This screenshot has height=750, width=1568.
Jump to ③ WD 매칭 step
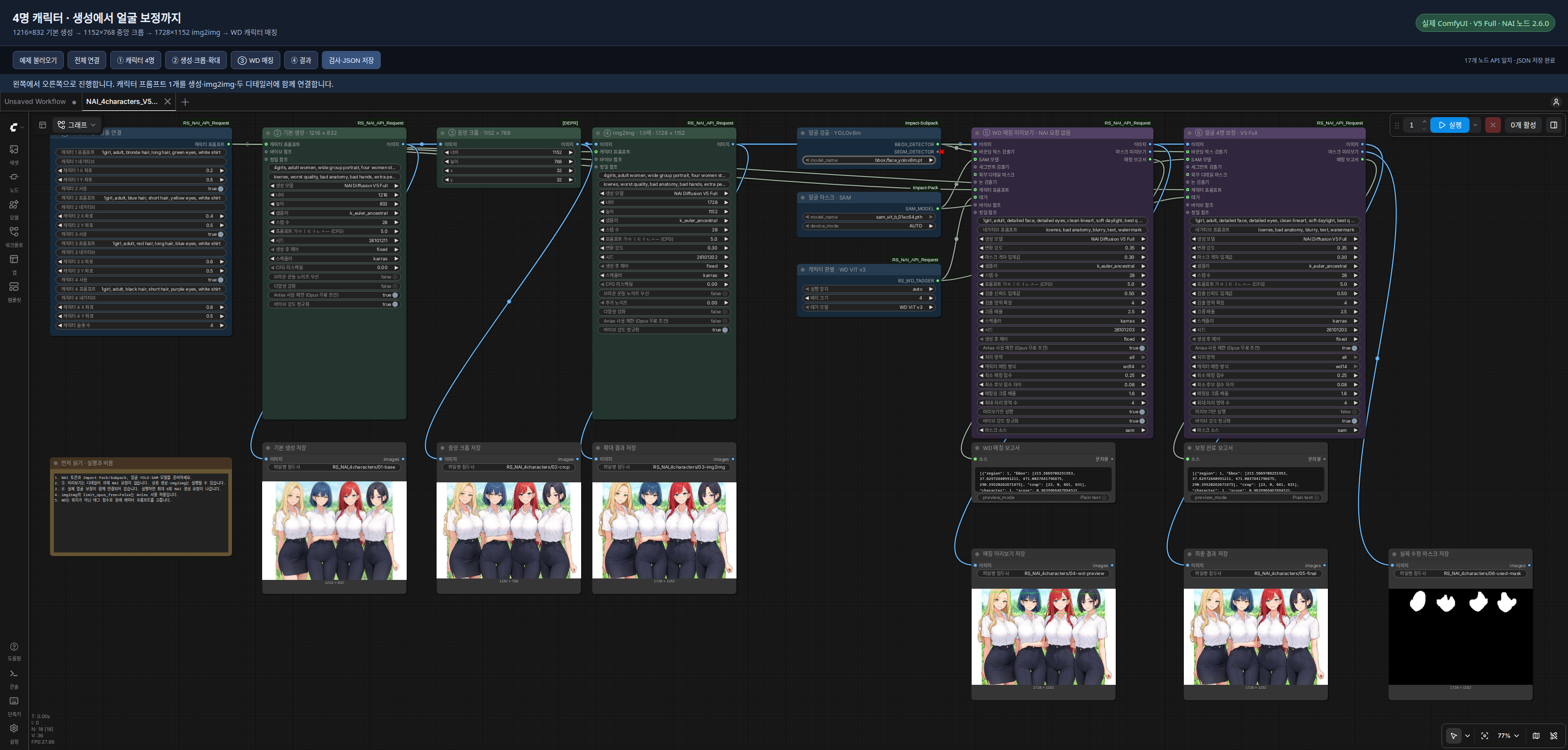pos(255,60)
